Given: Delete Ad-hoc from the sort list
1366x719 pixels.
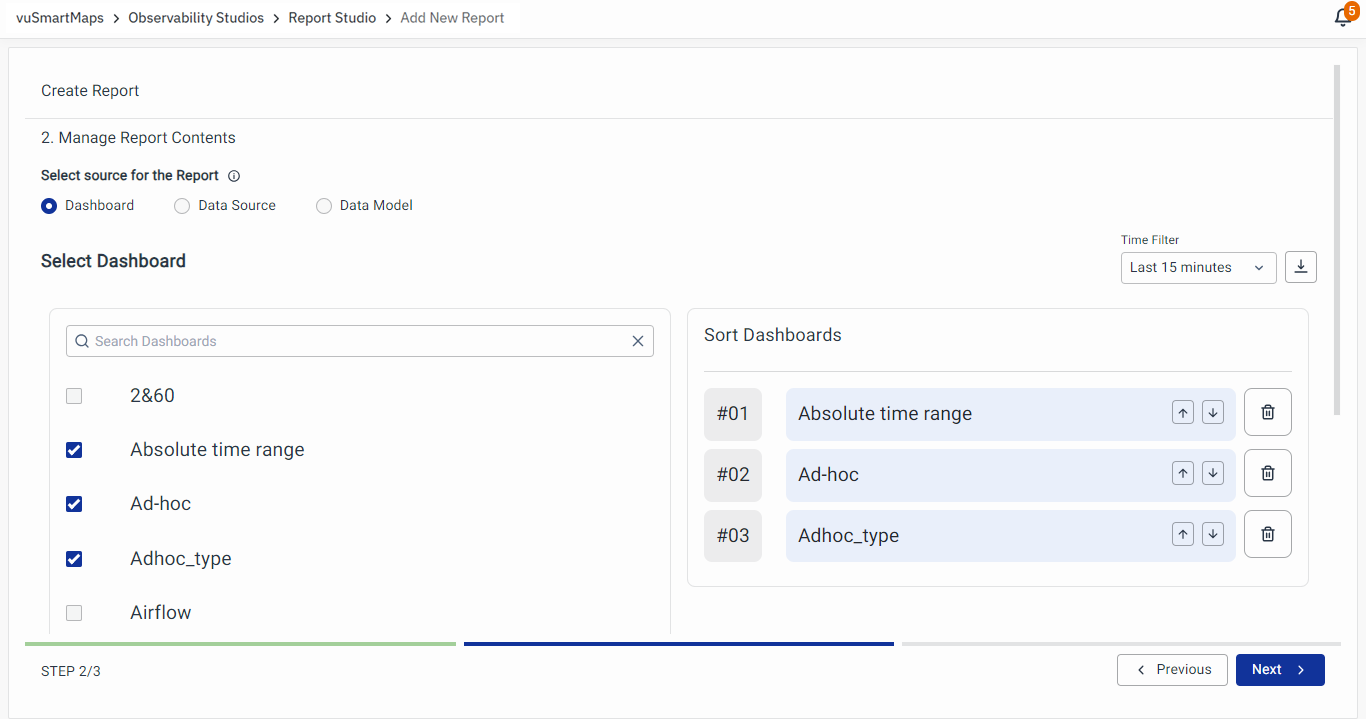Looking at the screenshot, I should pos(1267,474).
